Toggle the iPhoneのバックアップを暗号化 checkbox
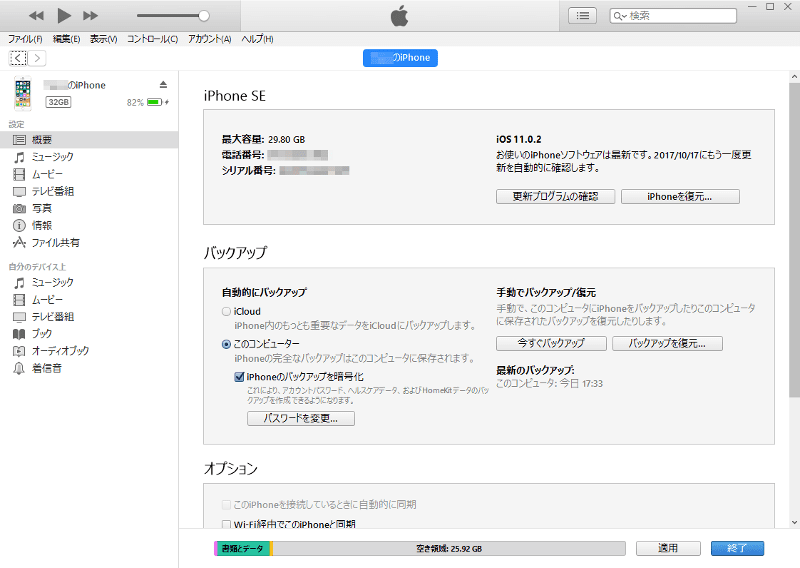 pos(239,376)
